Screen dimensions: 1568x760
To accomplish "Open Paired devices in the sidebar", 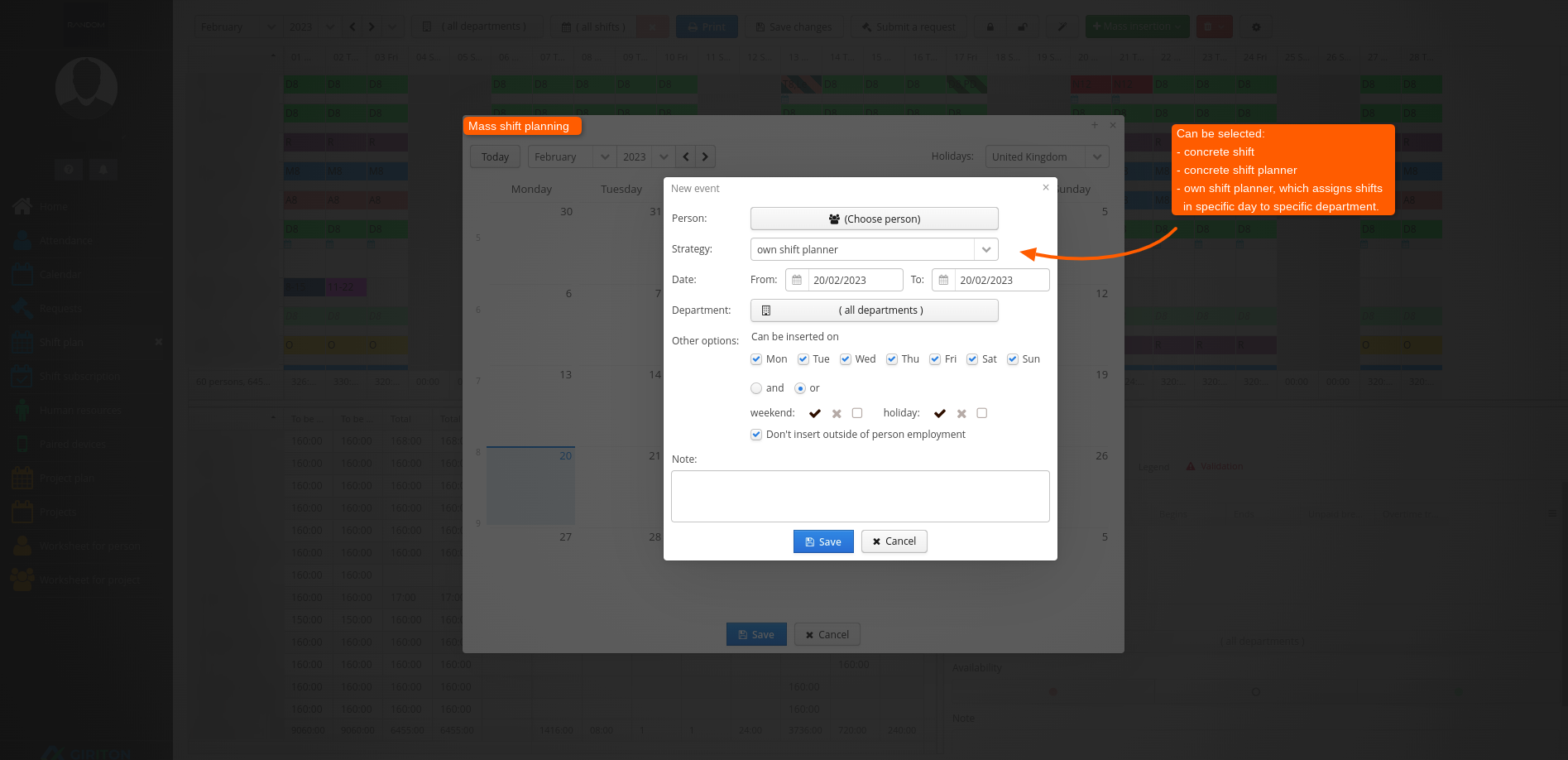I will pyautogui.click(x=73, y=444).
